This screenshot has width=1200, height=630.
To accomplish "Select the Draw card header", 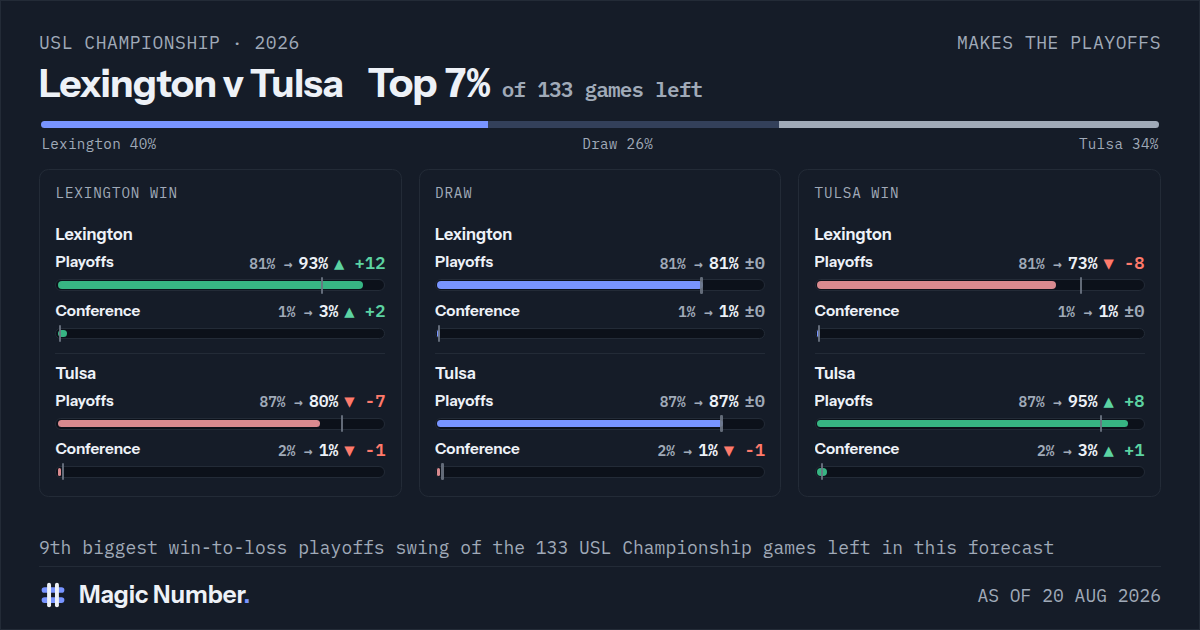I will click(454, 193).
